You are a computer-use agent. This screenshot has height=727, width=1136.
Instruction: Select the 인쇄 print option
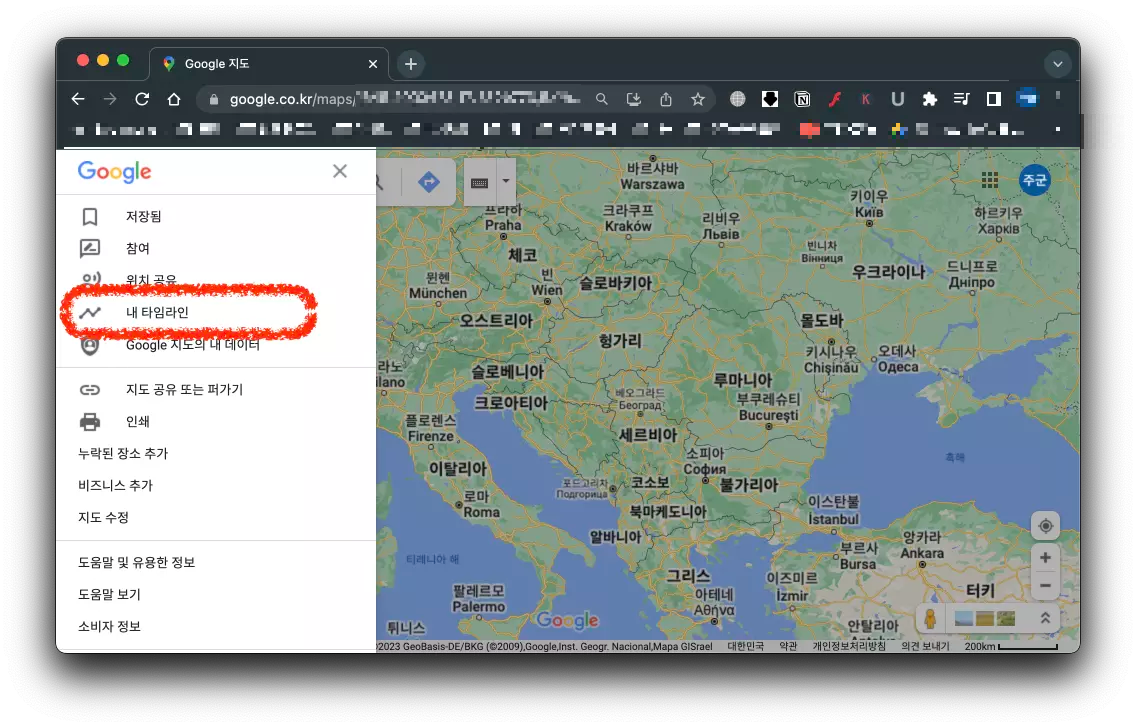pyautogui.click(x=216, y=422)
